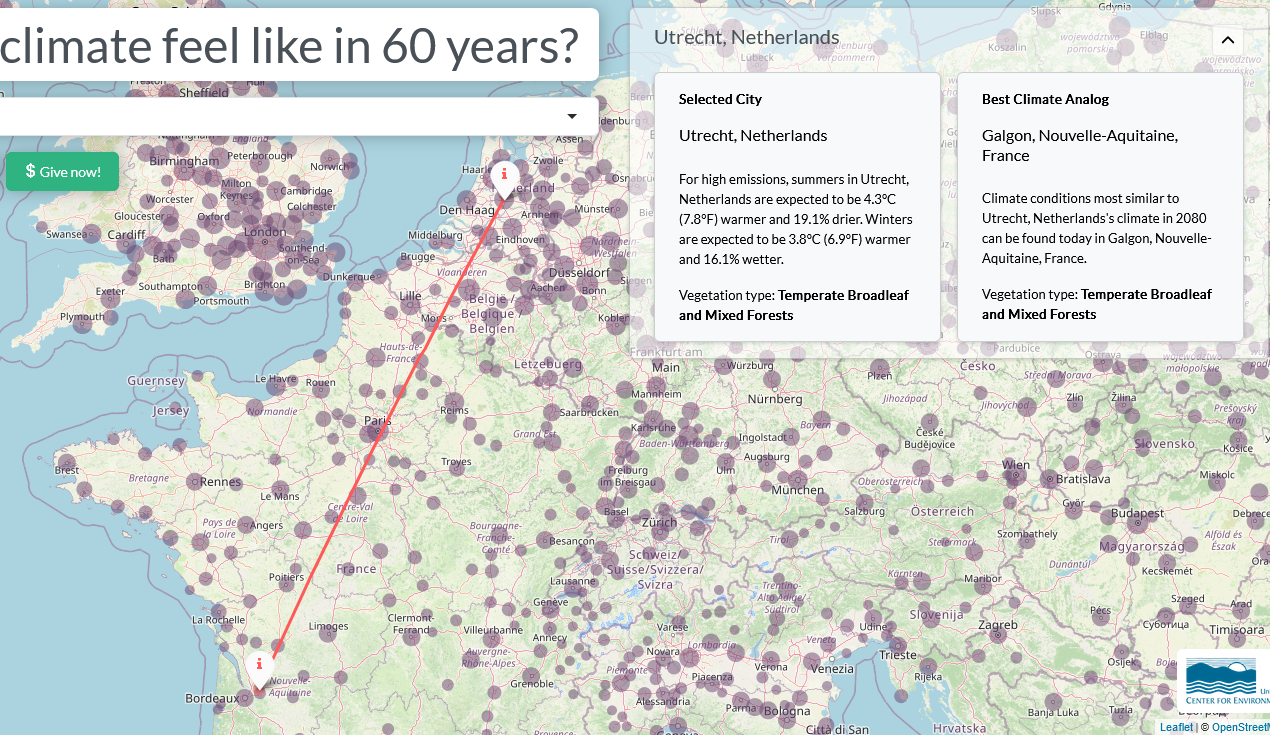Click the Utrecht, Netherlands selected city name
1270x735 pixels.
753,135
